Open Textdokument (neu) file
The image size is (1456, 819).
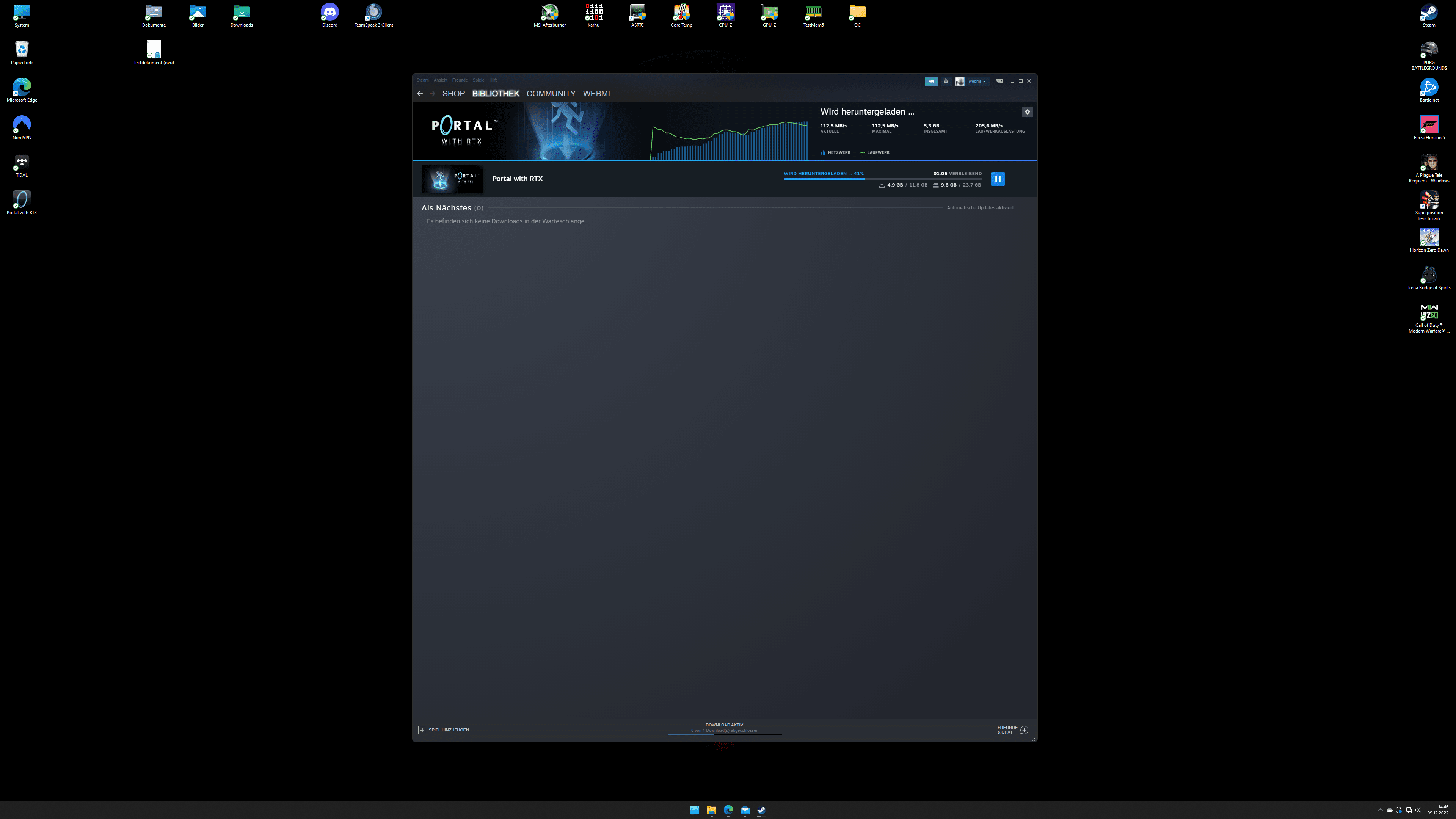pyautogui.click(x=153, y=53)
